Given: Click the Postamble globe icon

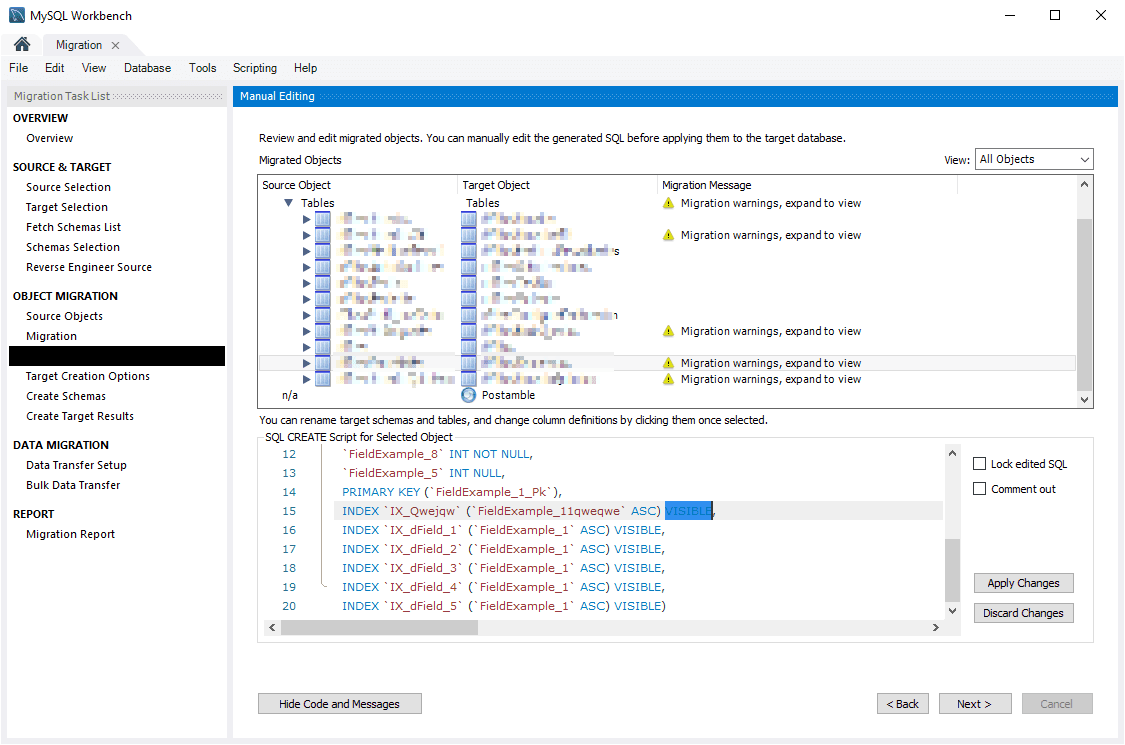Looking at the screenshot, I should pos(467,394).
